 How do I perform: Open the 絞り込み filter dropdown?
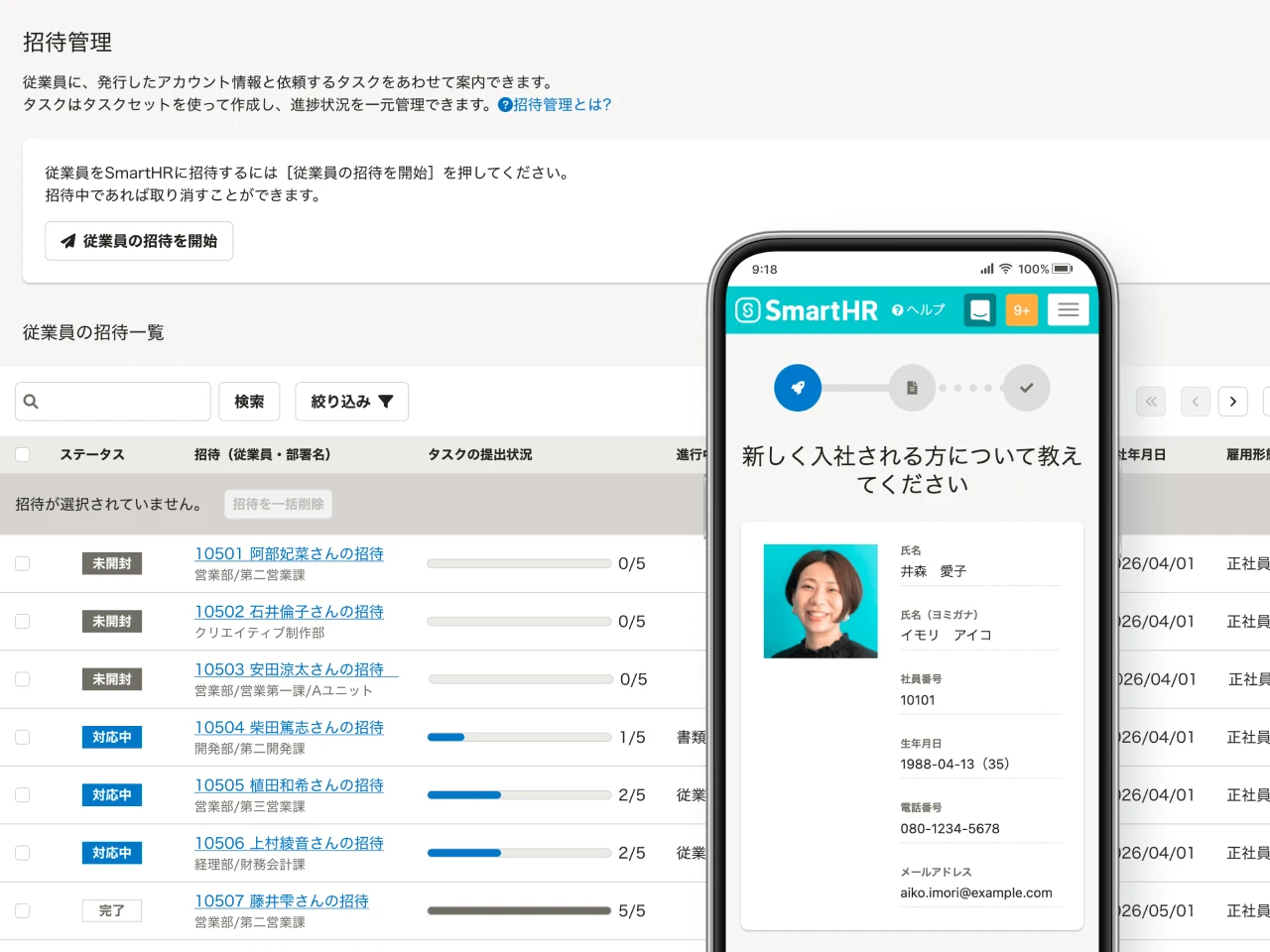351,401
